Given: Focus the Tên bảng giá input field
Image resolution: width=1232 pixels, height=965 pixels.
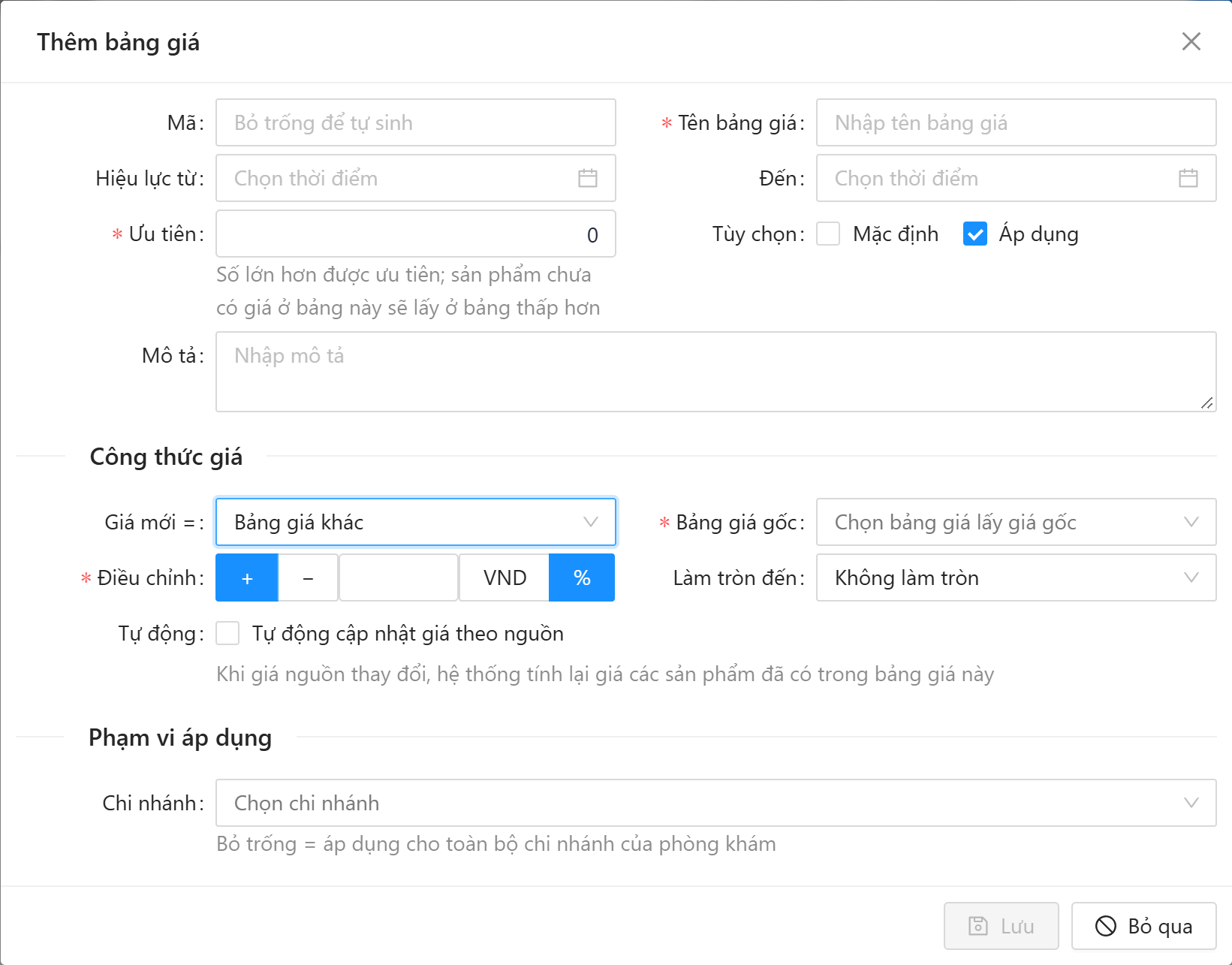Looking at the screenshot, I should (x=1017, y=122).
